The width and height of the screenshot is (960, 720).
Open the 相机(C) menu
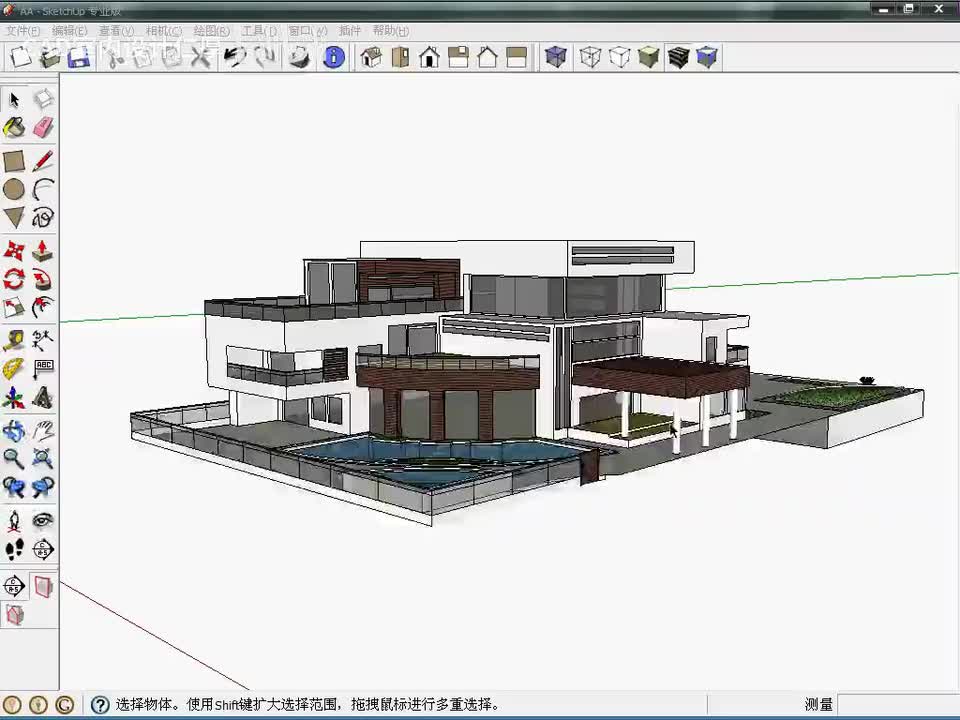click(163, 31)
